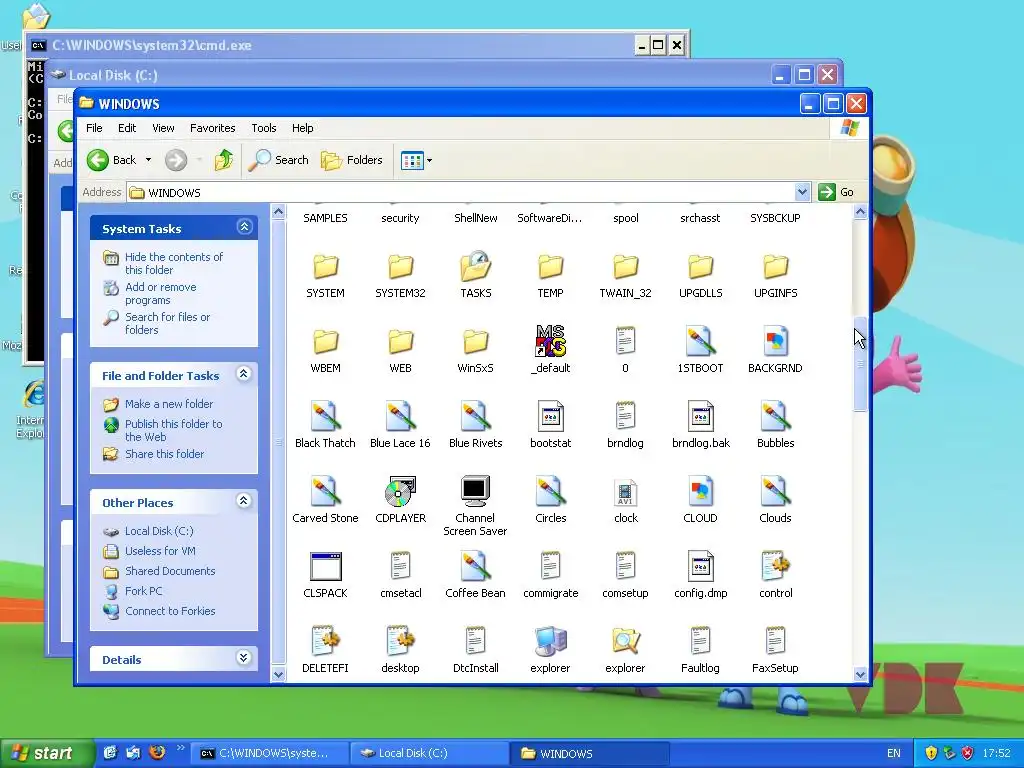Select the TASKS scheduled folder icon

coord(475,267)
